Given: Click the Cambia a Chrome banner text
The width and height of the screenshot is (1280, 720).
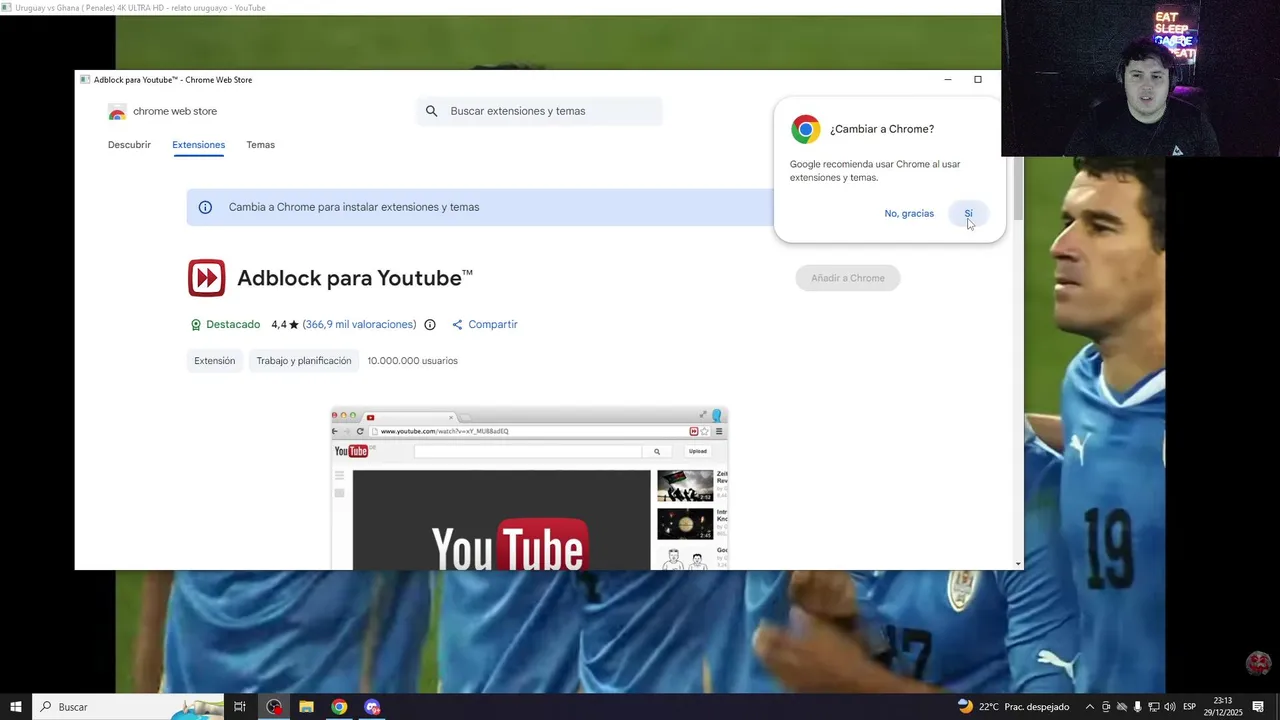Looking at the screenshot, I should coord(354,207).
